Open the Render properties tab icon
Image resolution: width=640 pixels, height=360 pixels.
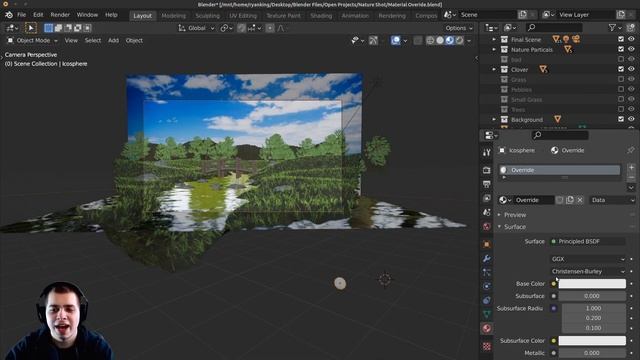(x=486, y=170)
